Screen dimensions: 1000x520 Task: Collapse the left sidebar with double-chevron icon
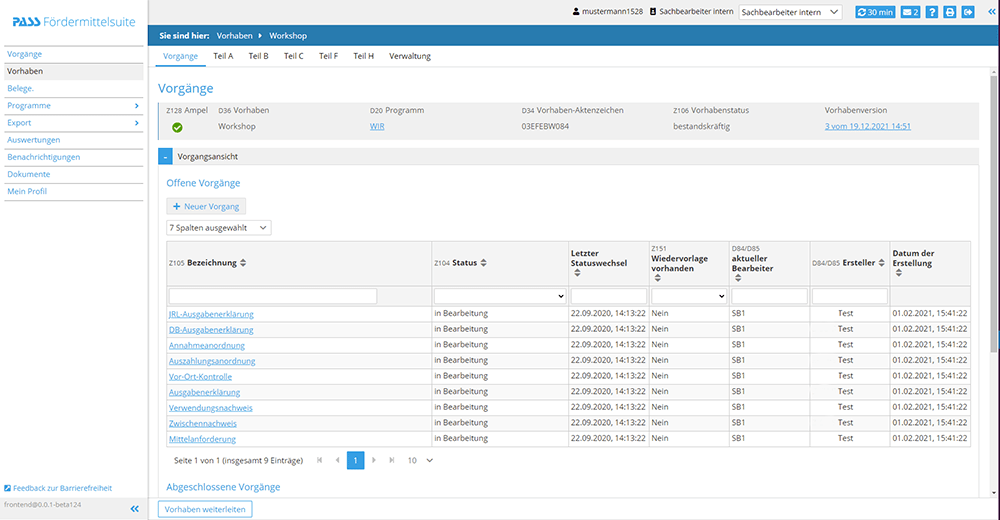[135, 509]
